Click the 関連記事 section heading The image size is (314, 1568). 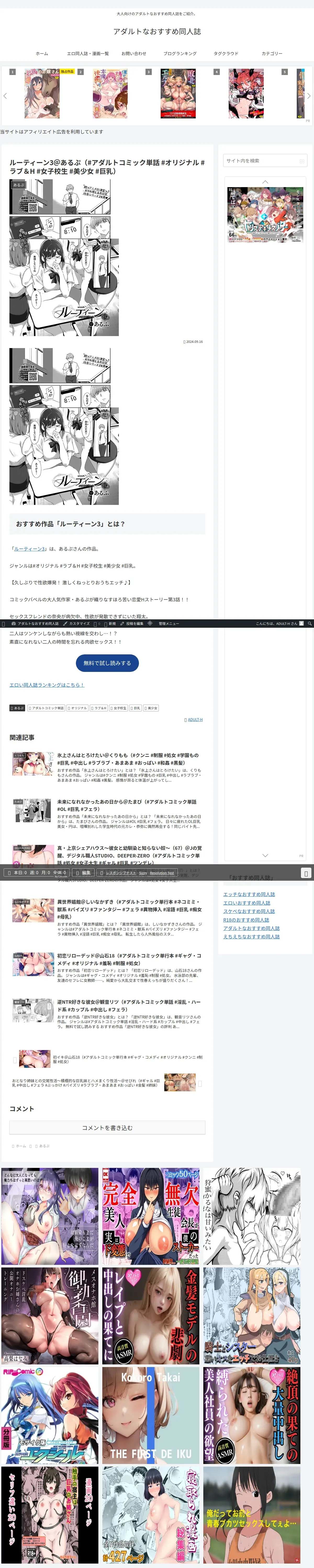pos(22,738)
